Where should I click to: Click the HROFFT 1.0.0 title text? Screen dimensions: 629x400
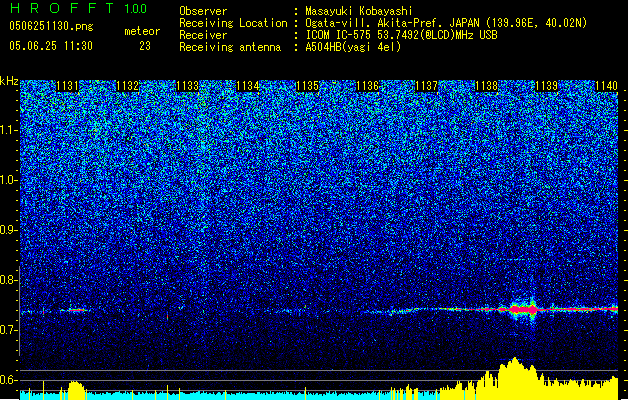[x=78, y=8]
